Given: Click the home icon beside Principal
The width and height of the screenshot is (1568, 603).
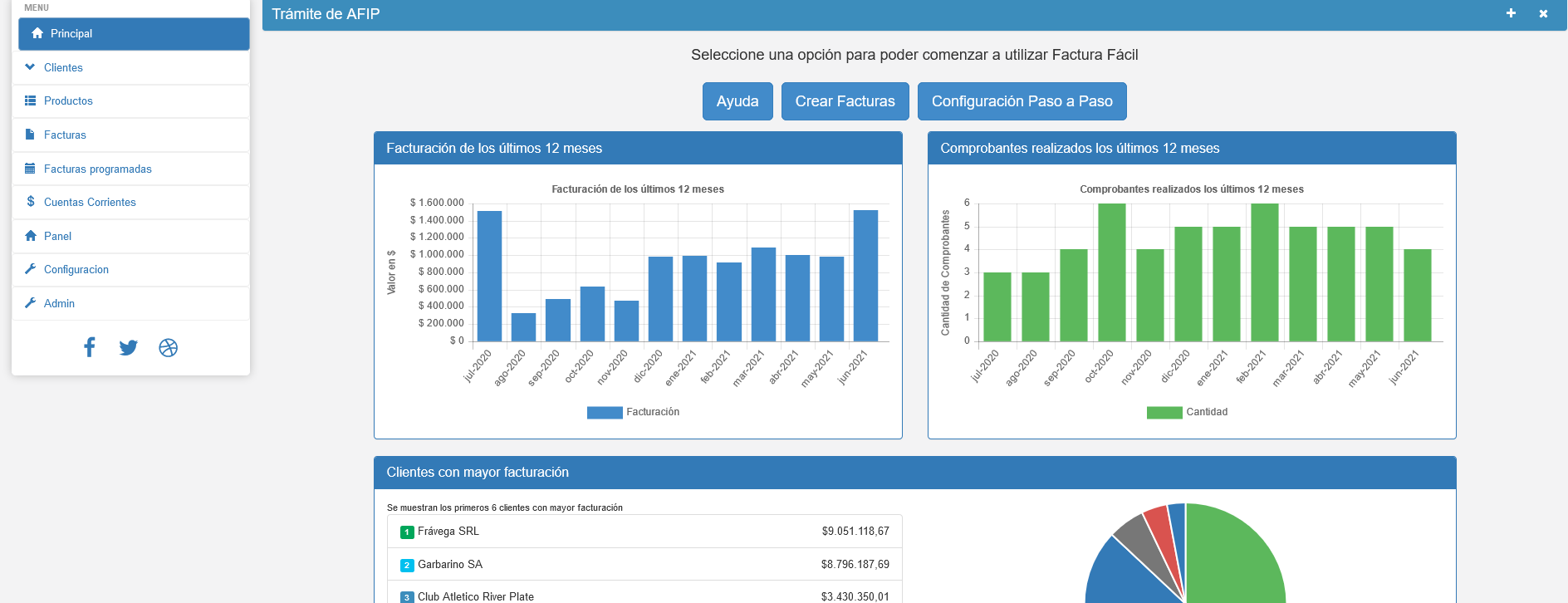Looking at the screenshot, I should point(37,33).
